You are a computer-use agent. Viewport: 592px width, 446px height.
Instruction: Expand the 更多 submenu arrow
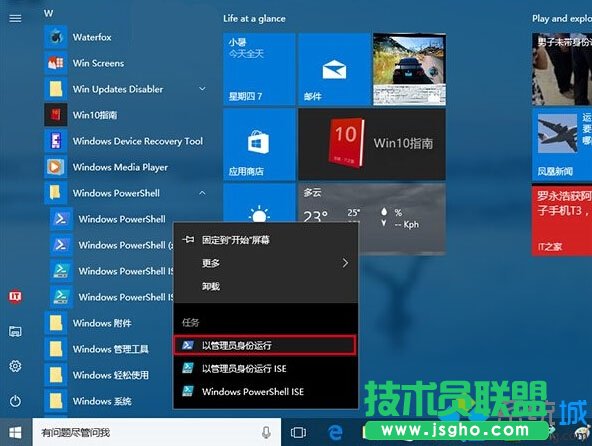click(x=345, y=263)
